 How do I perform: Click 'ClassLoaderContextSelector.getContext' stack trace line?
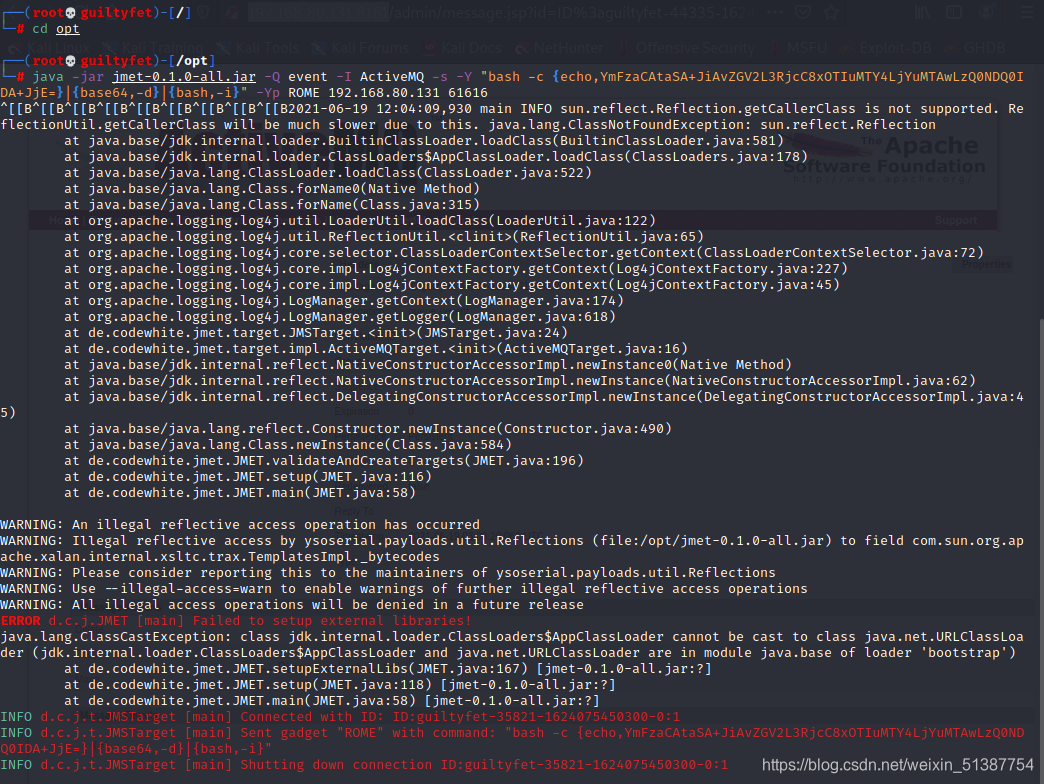(x=523, y=254)
